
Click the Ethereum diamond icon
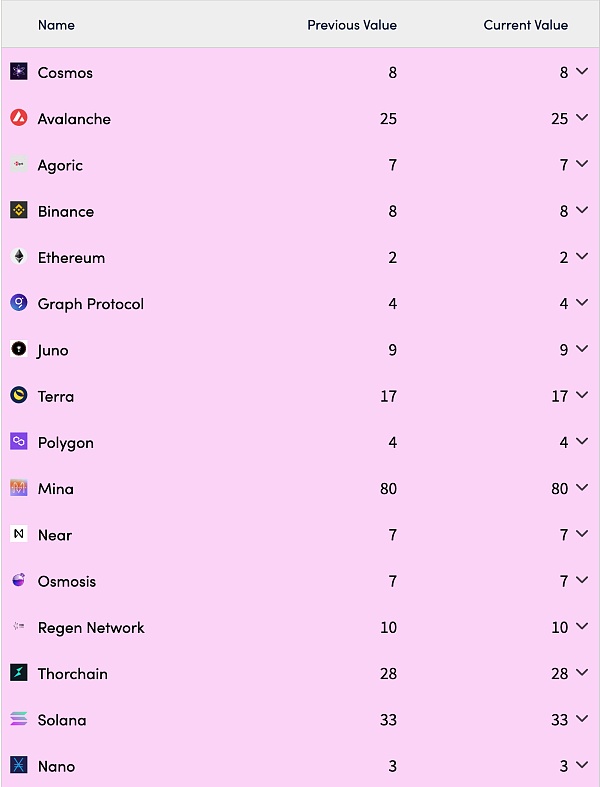point(19,257)
